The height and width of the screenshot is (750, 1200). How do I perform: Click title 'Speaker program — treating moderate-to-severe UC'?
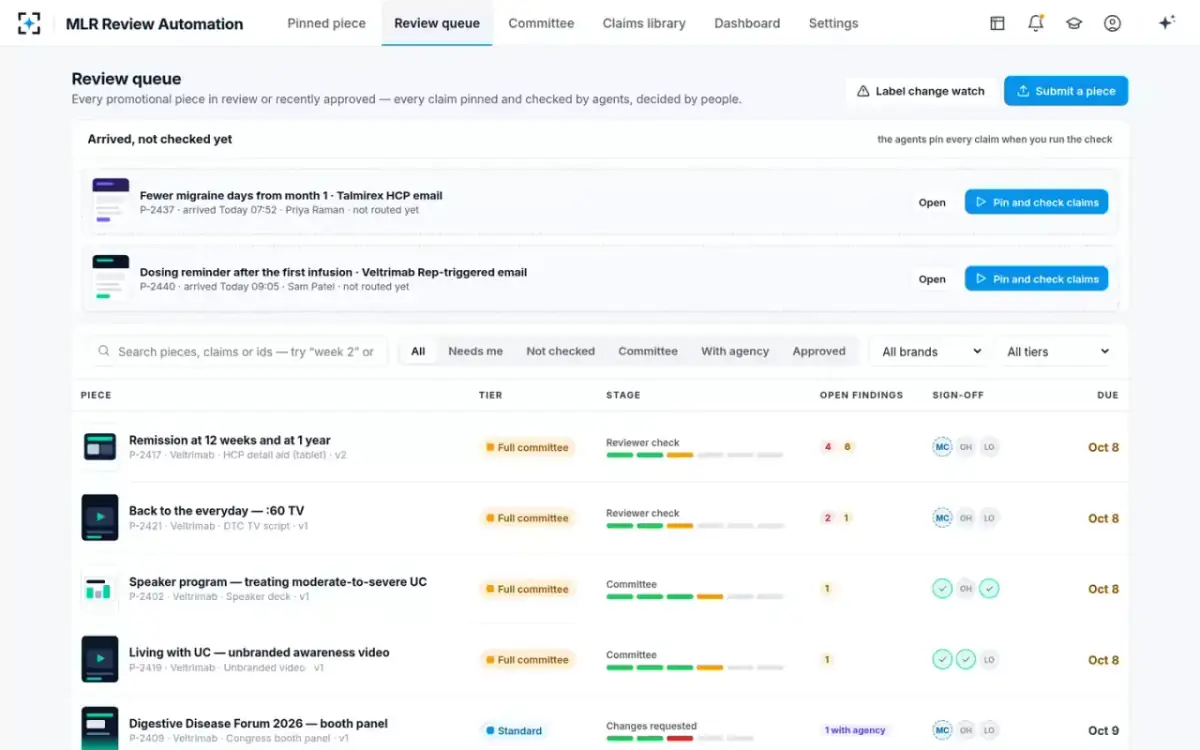click(x=278, y=582)
